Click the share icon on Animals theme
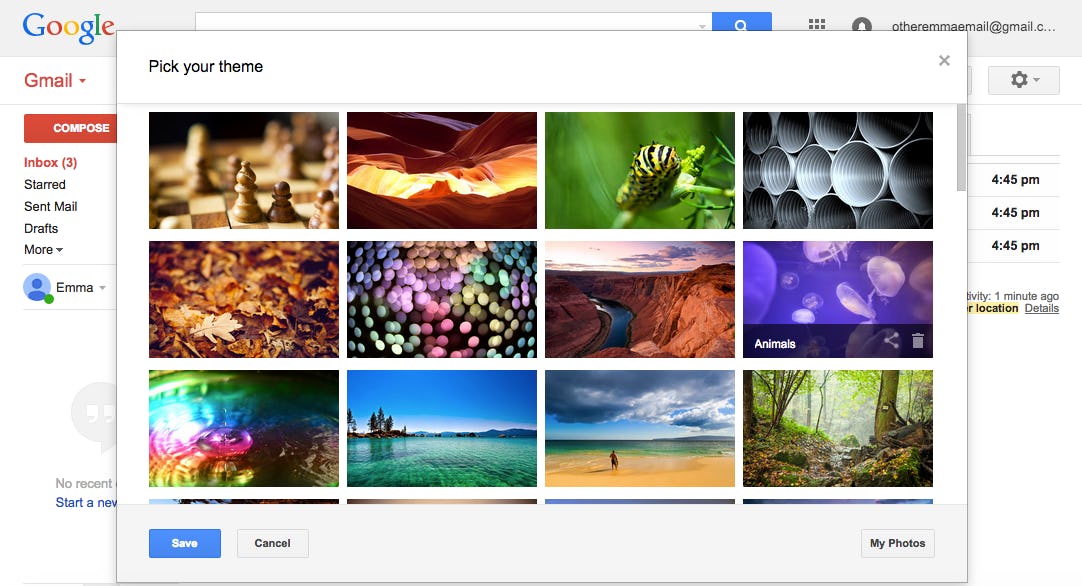 point(891,342)
